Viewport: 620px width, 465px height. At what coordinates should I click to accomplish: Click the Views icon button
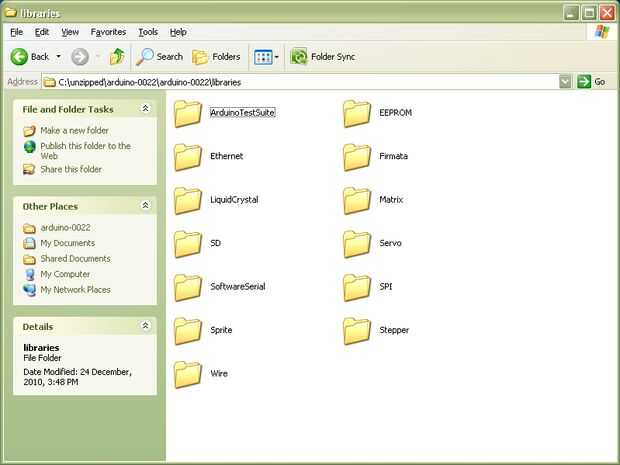coord(263,57)
